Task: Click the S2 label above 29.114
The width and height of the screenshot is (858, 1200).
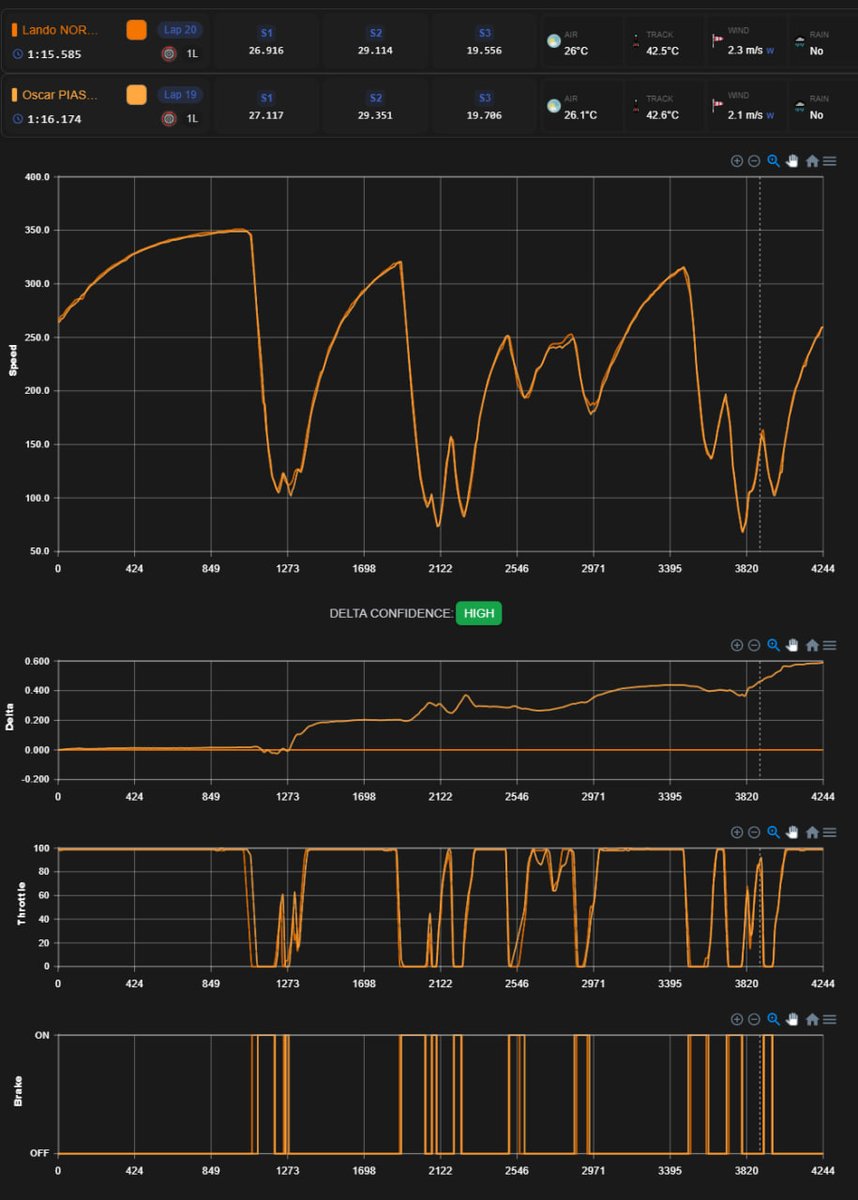Action: point(375,33)
